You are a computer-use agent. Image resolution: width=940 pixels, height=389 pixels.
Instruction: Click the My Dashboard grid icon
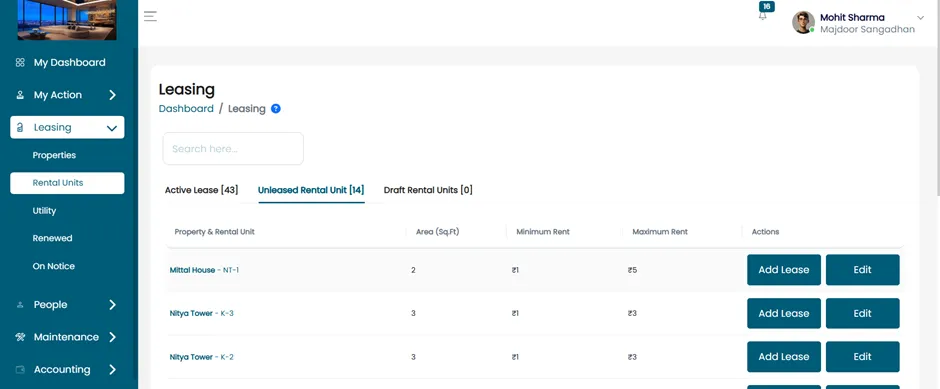[20, 62]
